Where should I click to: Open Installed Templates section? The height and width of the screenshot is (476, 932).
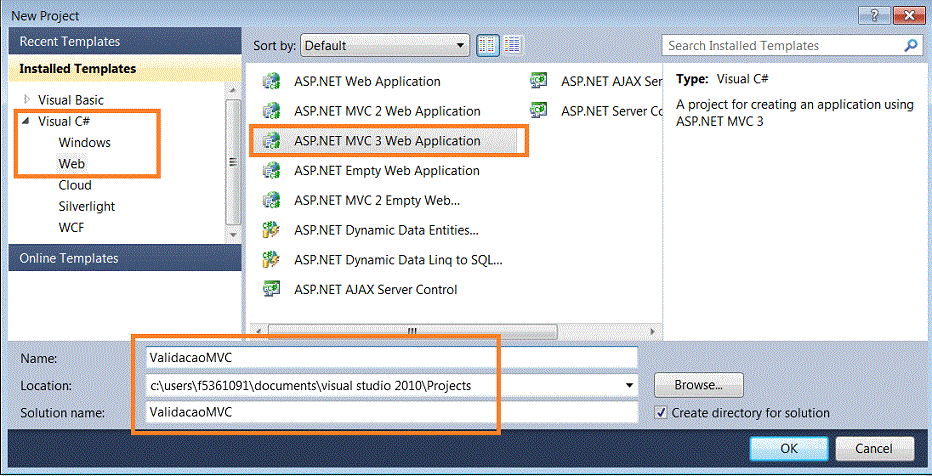tap(125, 69)
